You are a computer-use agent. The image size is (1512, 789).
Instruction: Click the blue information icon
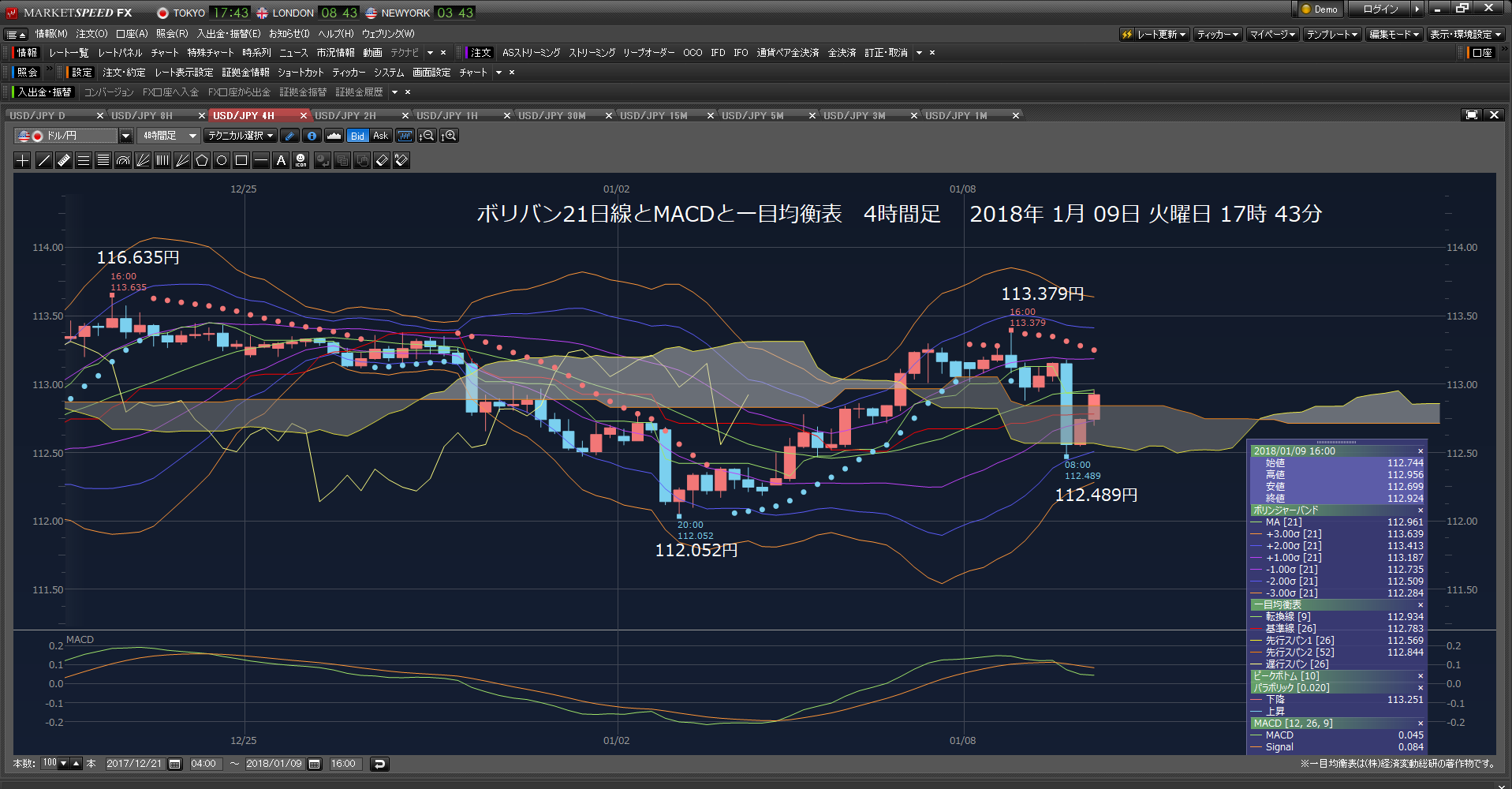coord(312,136)
